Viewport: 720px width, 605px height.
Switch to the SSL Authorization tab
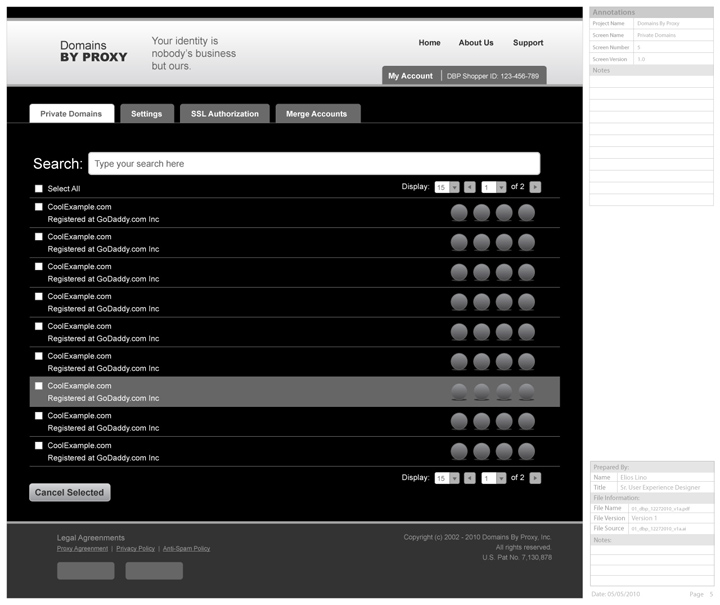225,114
